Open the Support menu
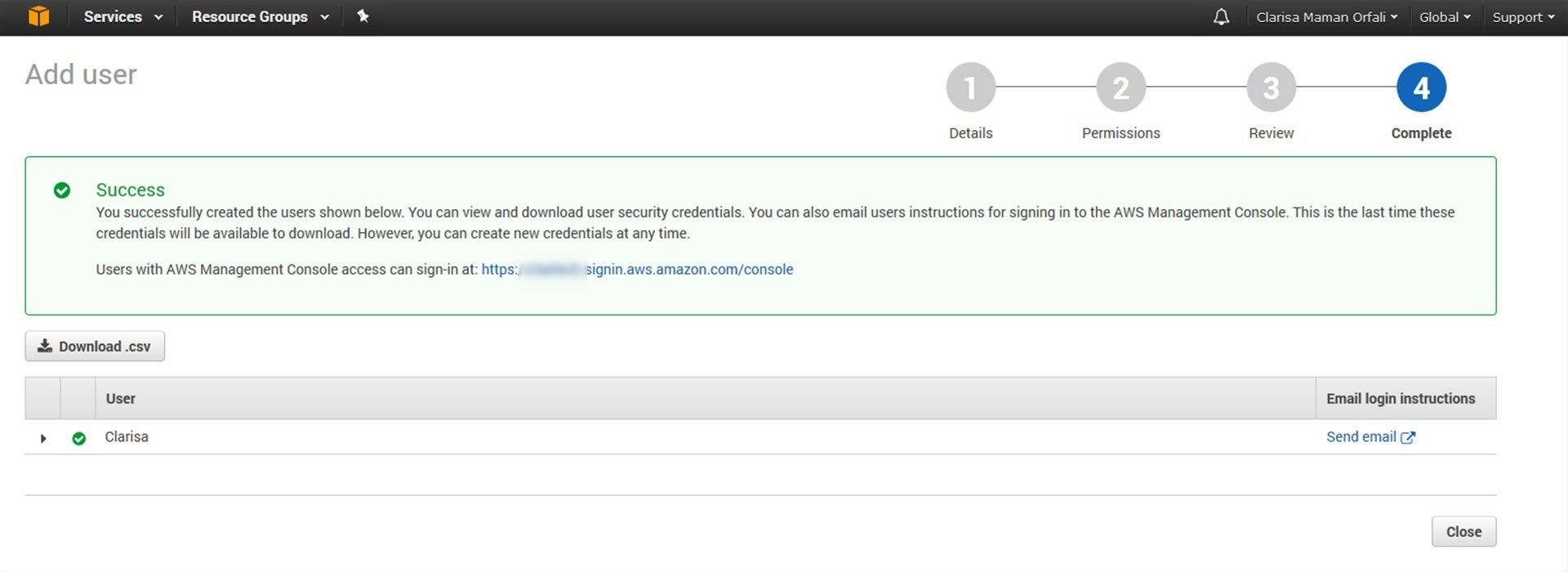Screen dimensions: 1568x572 1523,17
